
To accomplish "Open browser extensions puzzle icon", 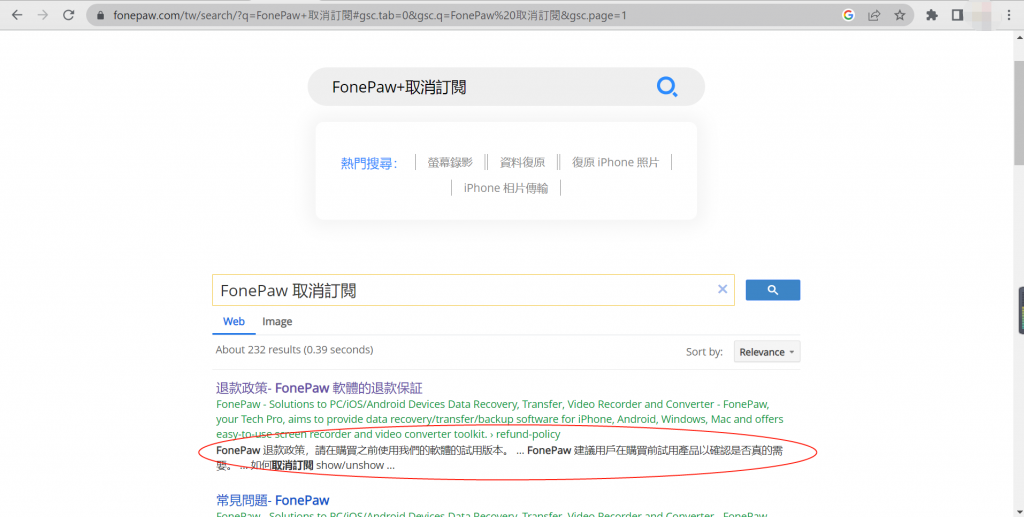I will [932, 15].
